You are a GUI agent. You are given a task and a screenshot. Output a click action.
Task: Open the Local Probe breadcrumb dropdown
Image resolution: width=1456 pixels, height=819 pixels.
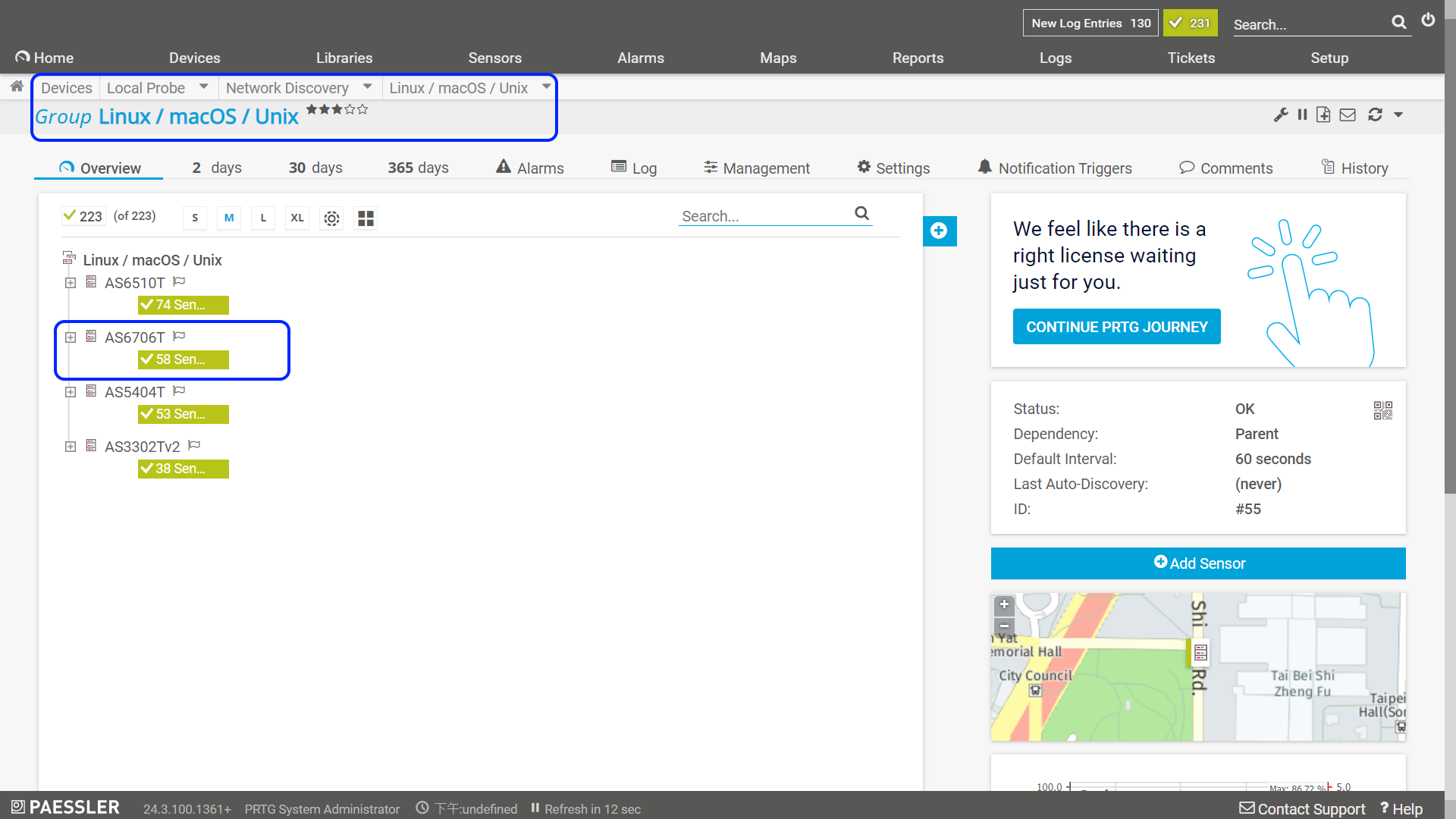(203, 86)
